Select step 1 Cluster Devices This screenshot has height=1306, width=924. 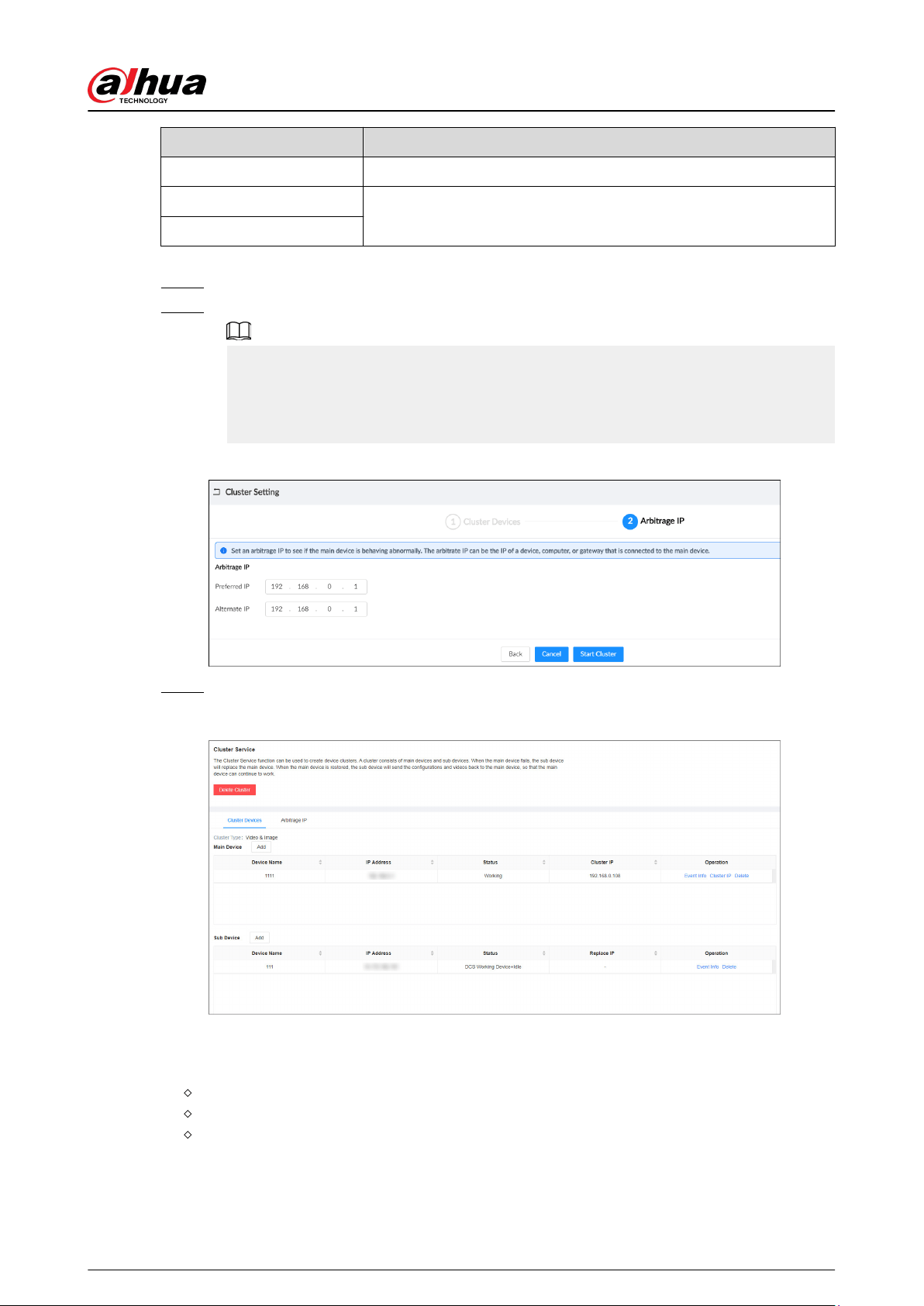(483, 522)
